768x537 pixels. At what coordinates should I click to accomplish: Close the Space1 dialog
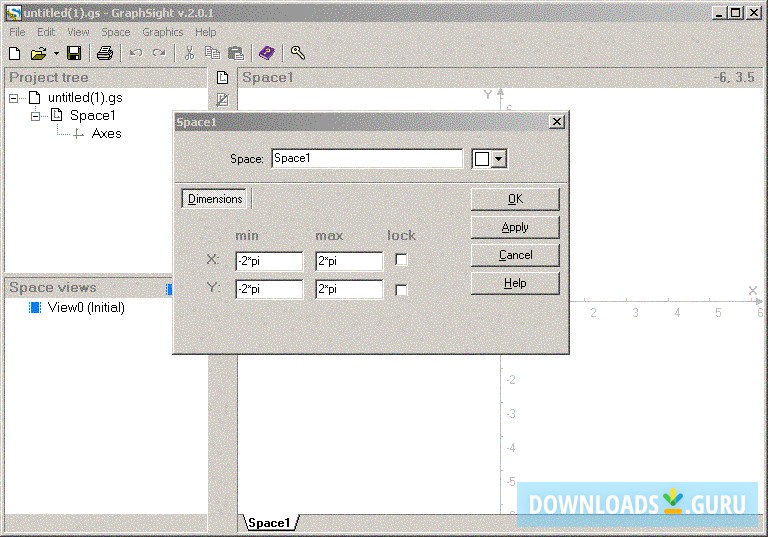point(557,122)
